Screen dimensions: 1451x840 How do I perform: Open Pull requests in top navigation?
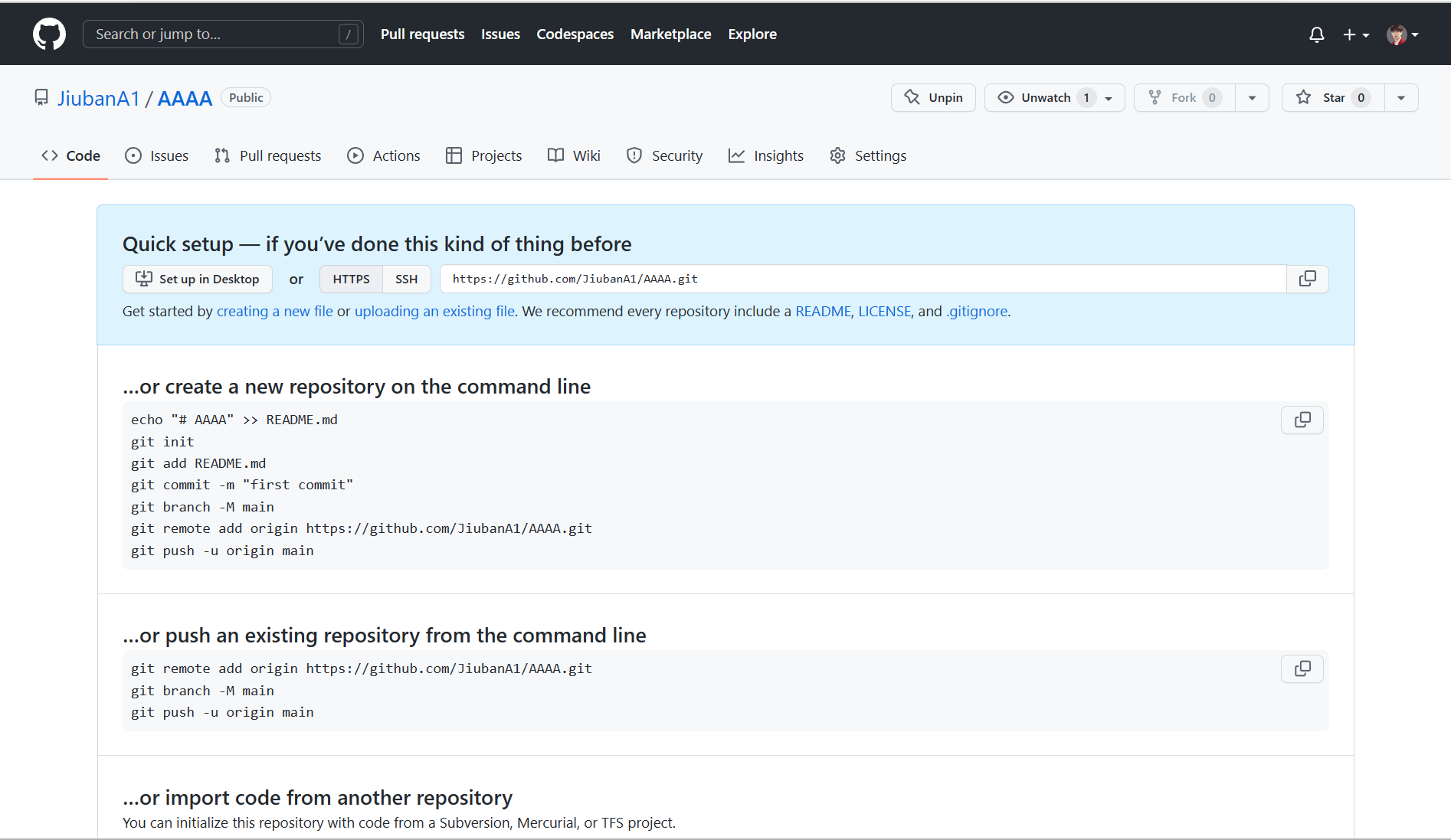pyautogui.click(x=422, y=34)
